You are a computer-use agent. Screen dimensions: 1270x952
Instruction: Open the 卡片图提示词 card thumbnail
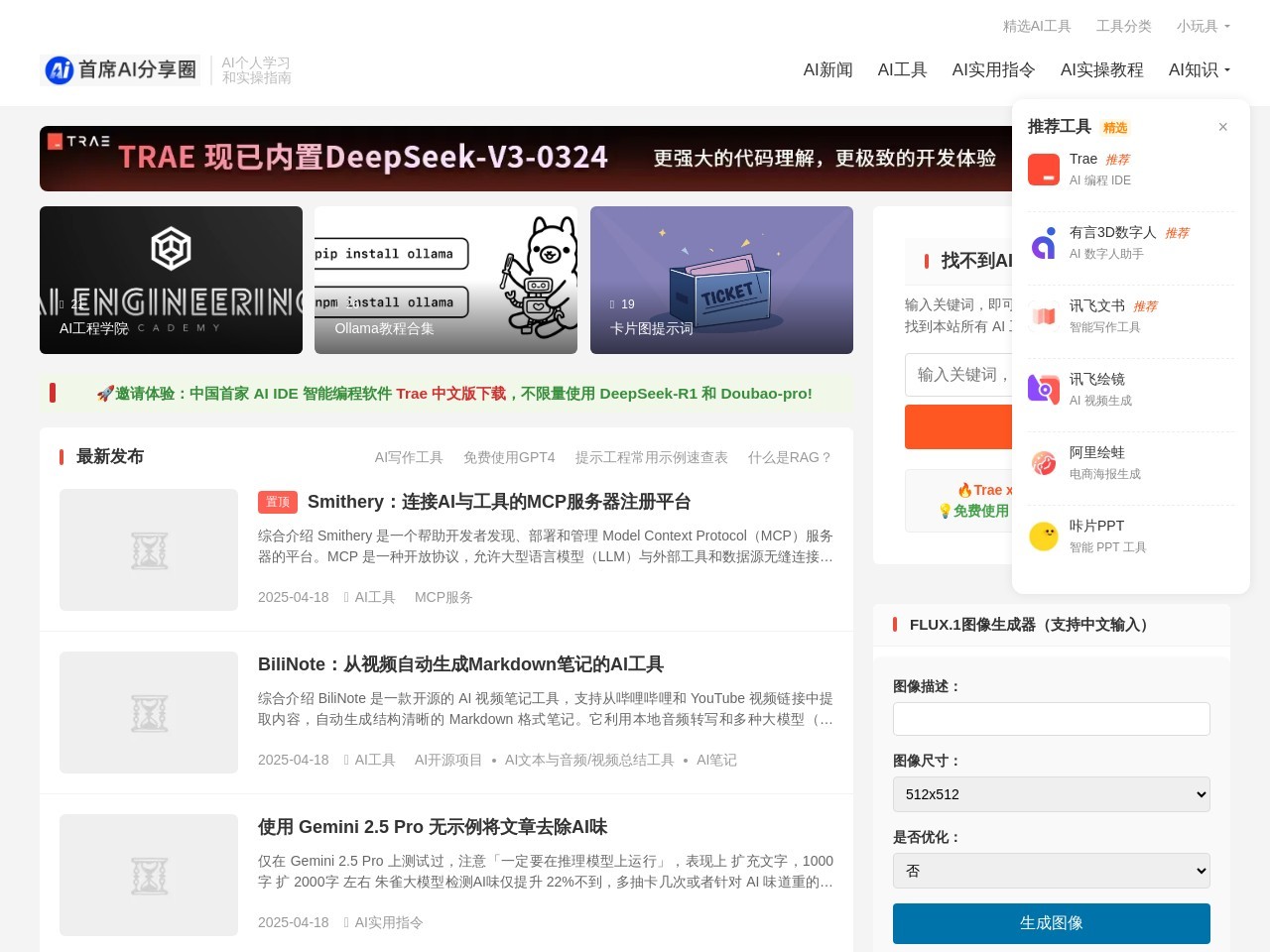[x=721, y=280]
